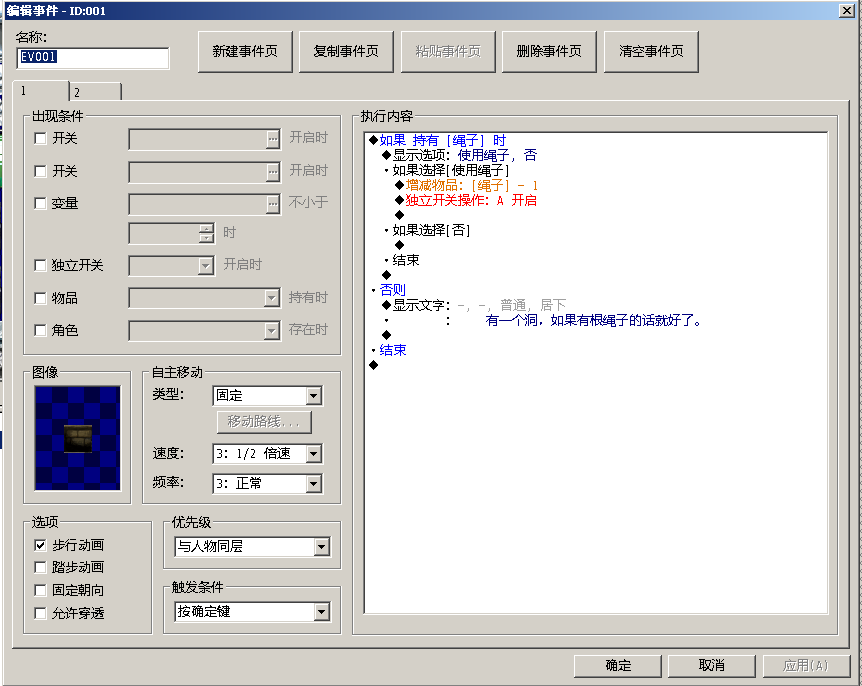
Task: Click the ellipsis button of 变量 field
Action: [273, 204]
